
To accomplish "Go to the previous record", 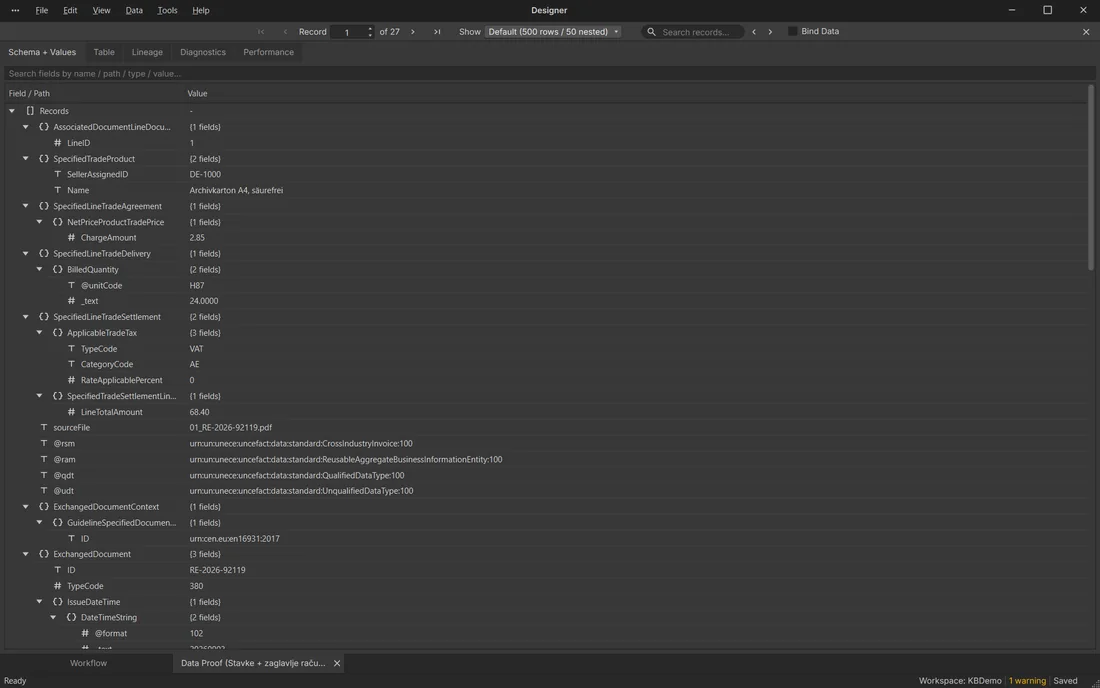I will coord(285,32).
